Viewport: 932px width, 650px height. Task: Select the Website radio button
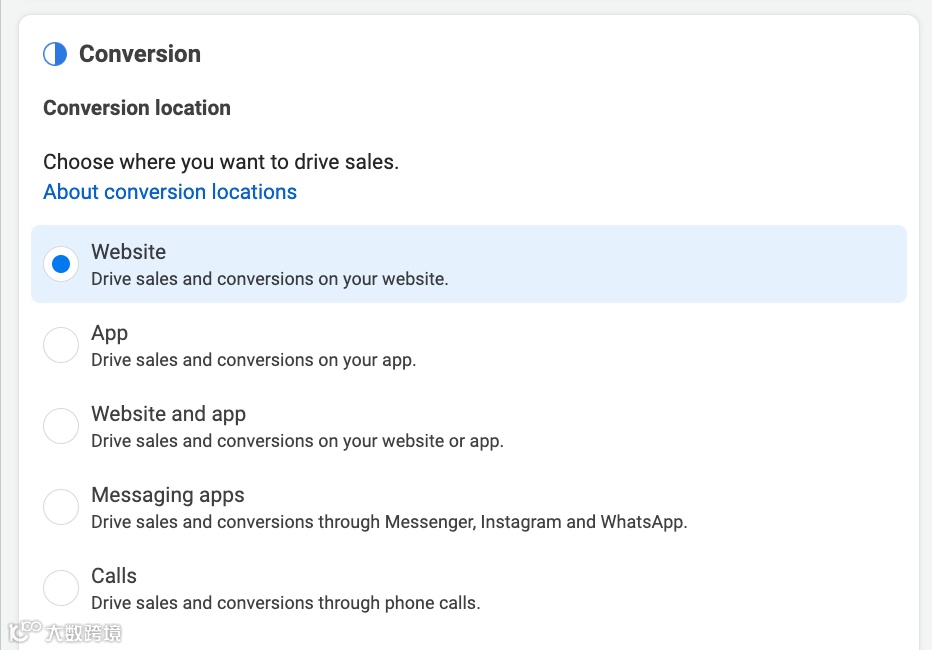(x=61, y=264)
